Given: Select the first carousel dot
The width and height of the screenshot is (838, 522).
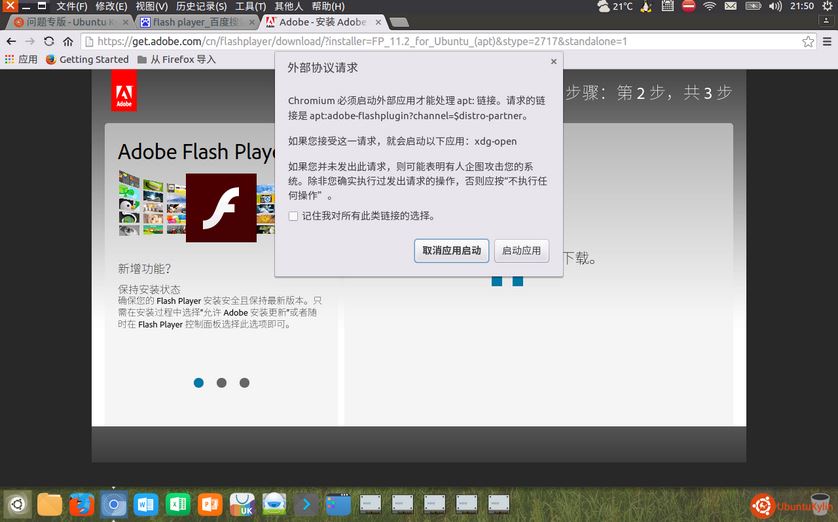Looking at the screenshot, I should coord(198,383).
